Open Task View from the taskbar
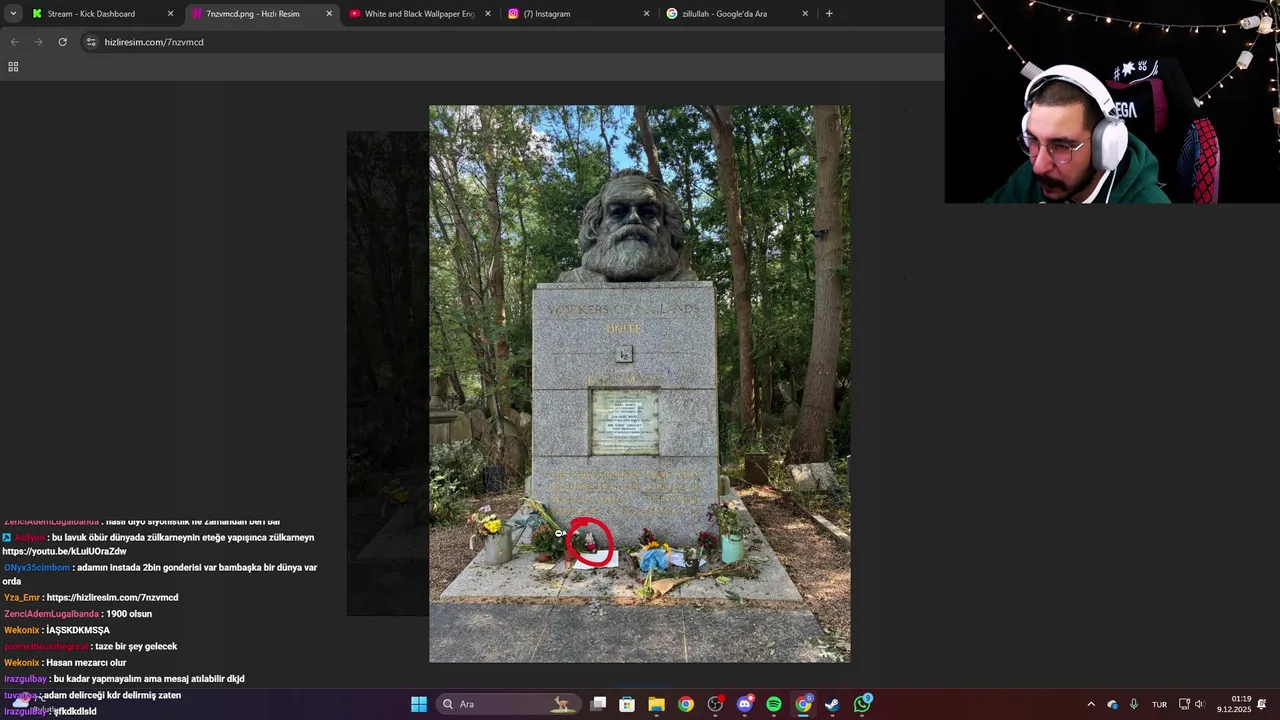1280x720 pixels. coord(598,704)
